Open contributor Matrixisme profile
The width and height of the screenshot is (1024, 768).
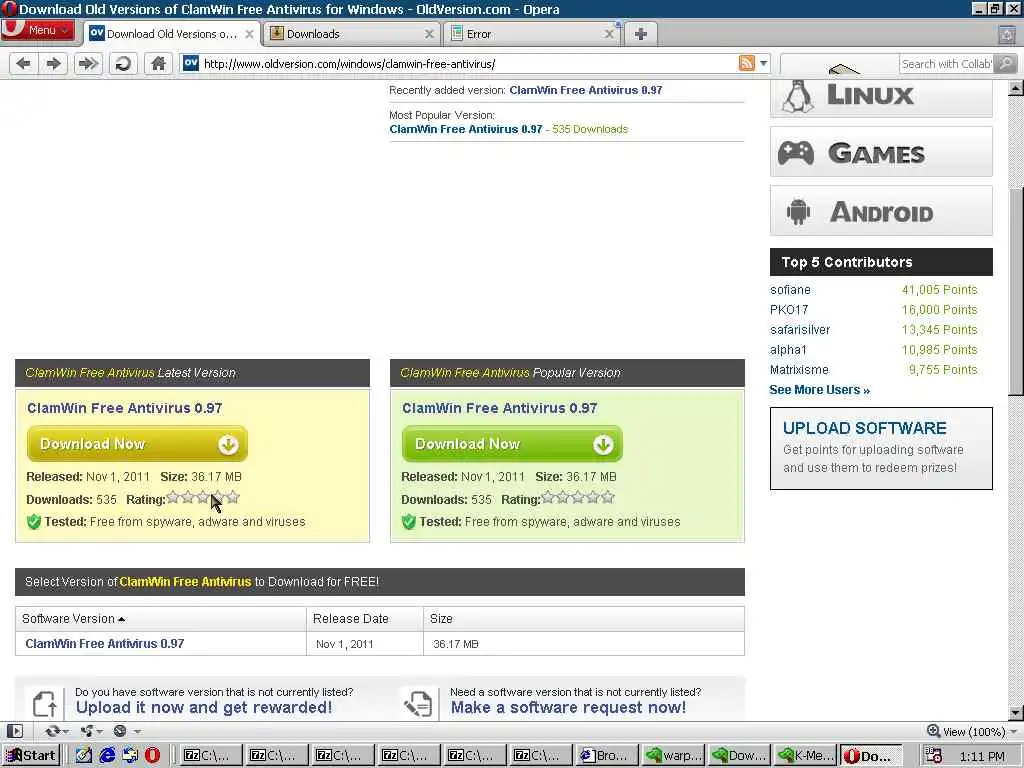point(799,370)
